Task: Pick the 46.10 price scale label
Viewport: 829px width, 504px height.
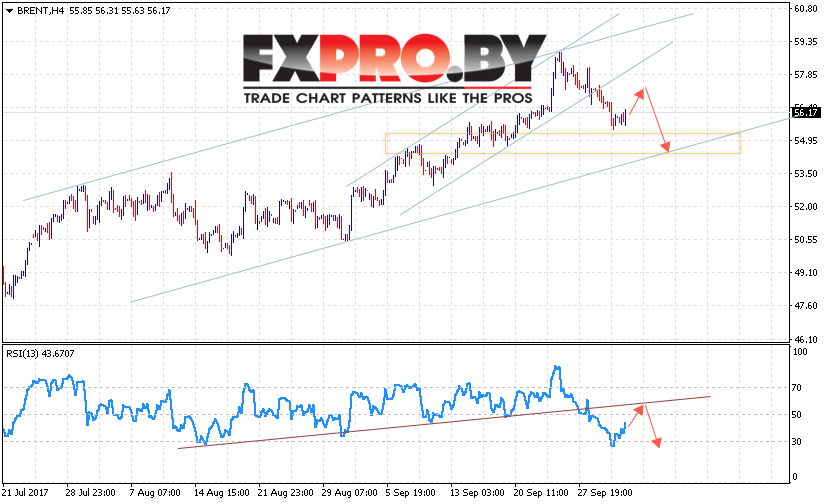Action: point(806,339)
